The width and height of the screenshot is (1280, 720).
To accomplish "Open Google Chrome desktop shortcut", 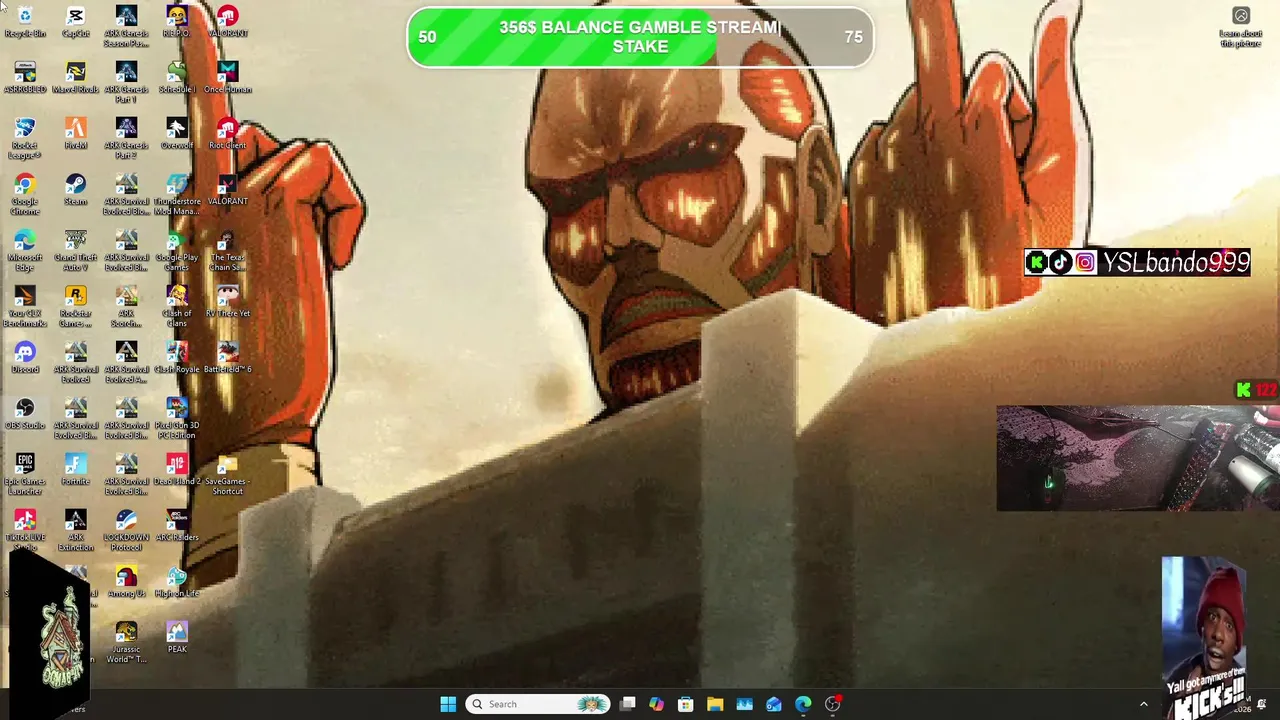I will (x=25, y=195).
